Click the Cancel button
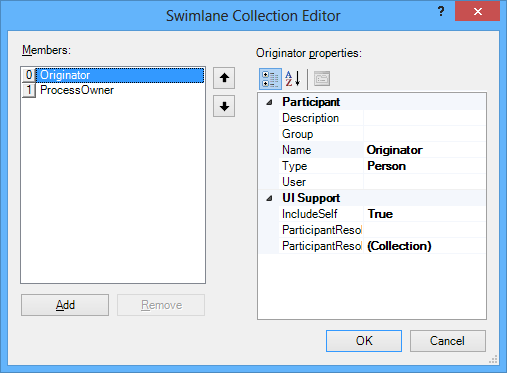This screenshot has height=373, width=507. (447, 341)
